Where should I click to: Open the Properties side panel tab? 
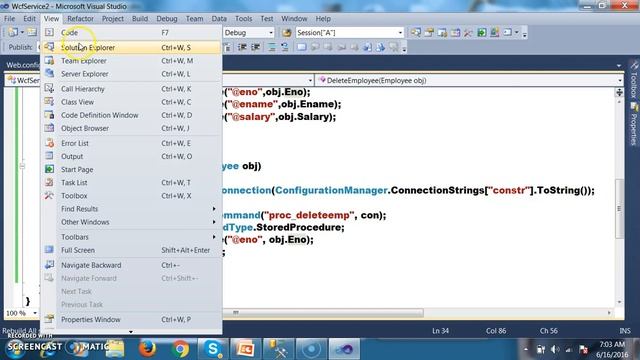(634, 124)
